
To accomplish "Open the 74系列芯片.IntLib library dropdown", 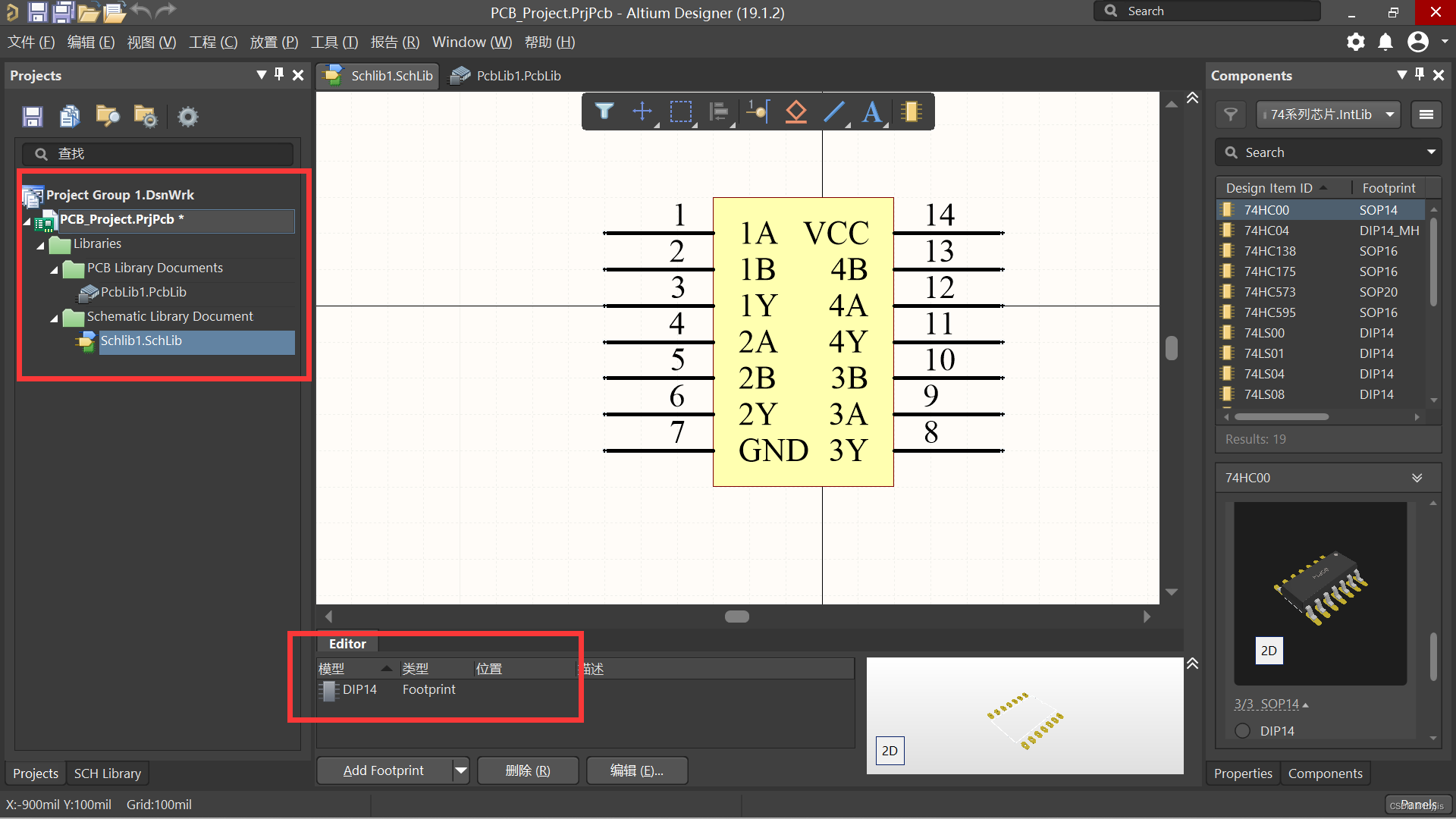I will tap(1328, 115).
